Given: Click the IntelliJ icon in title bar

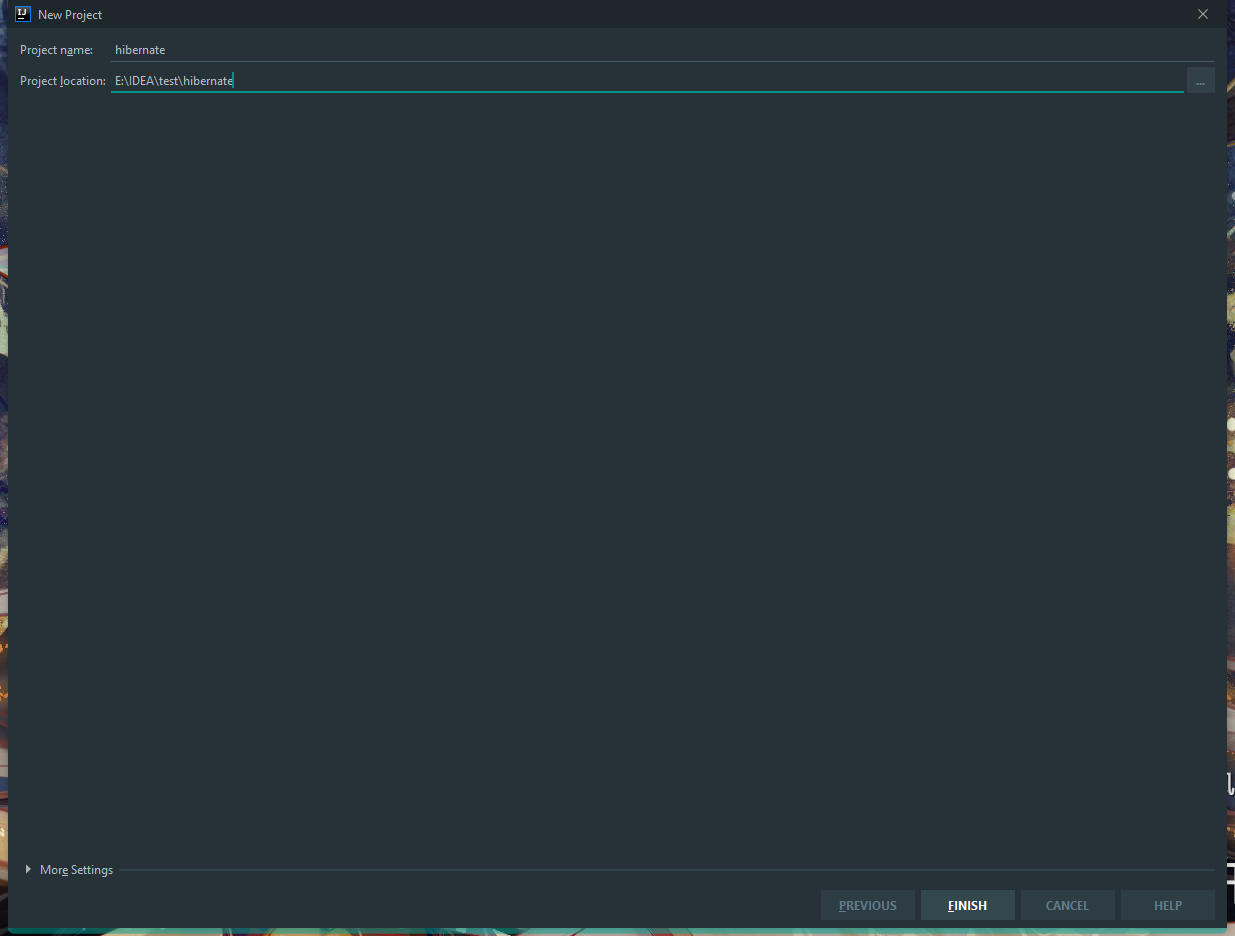Looking at the screenshot, I should coord(23,14).
